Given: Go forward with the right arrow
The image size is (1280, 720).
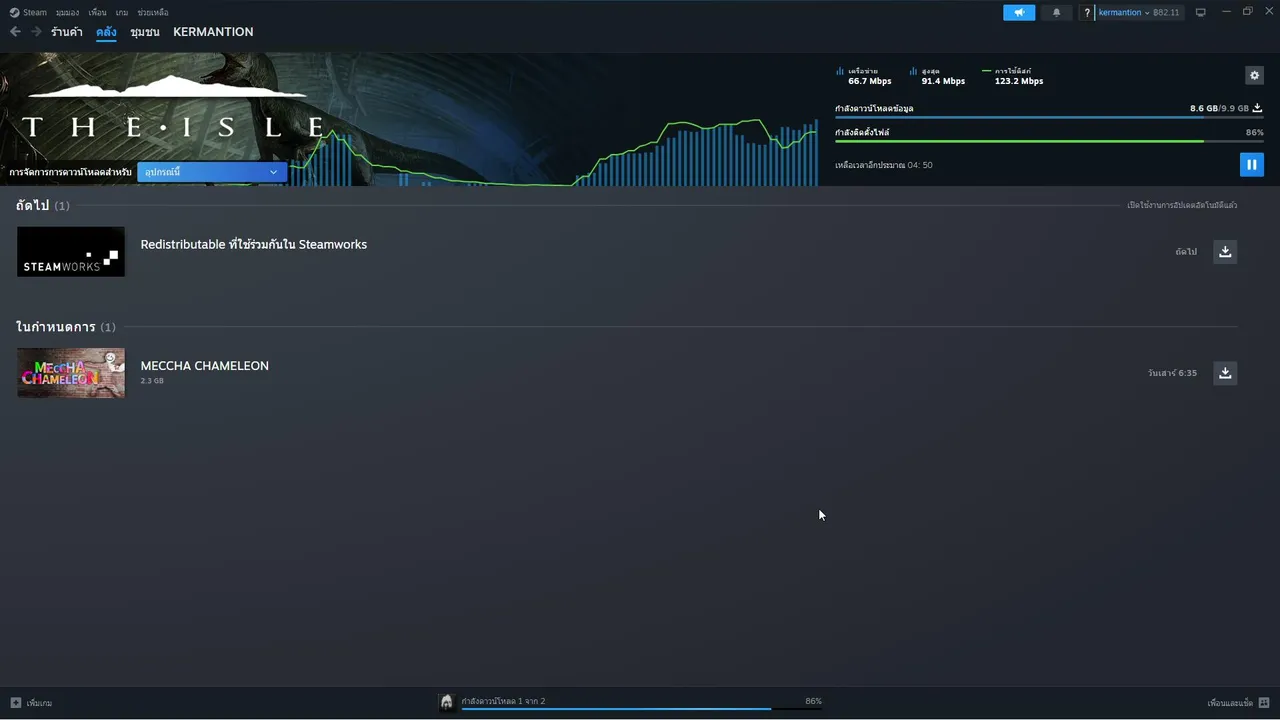Looking at the screenshot, I should (x=36, y=32).
